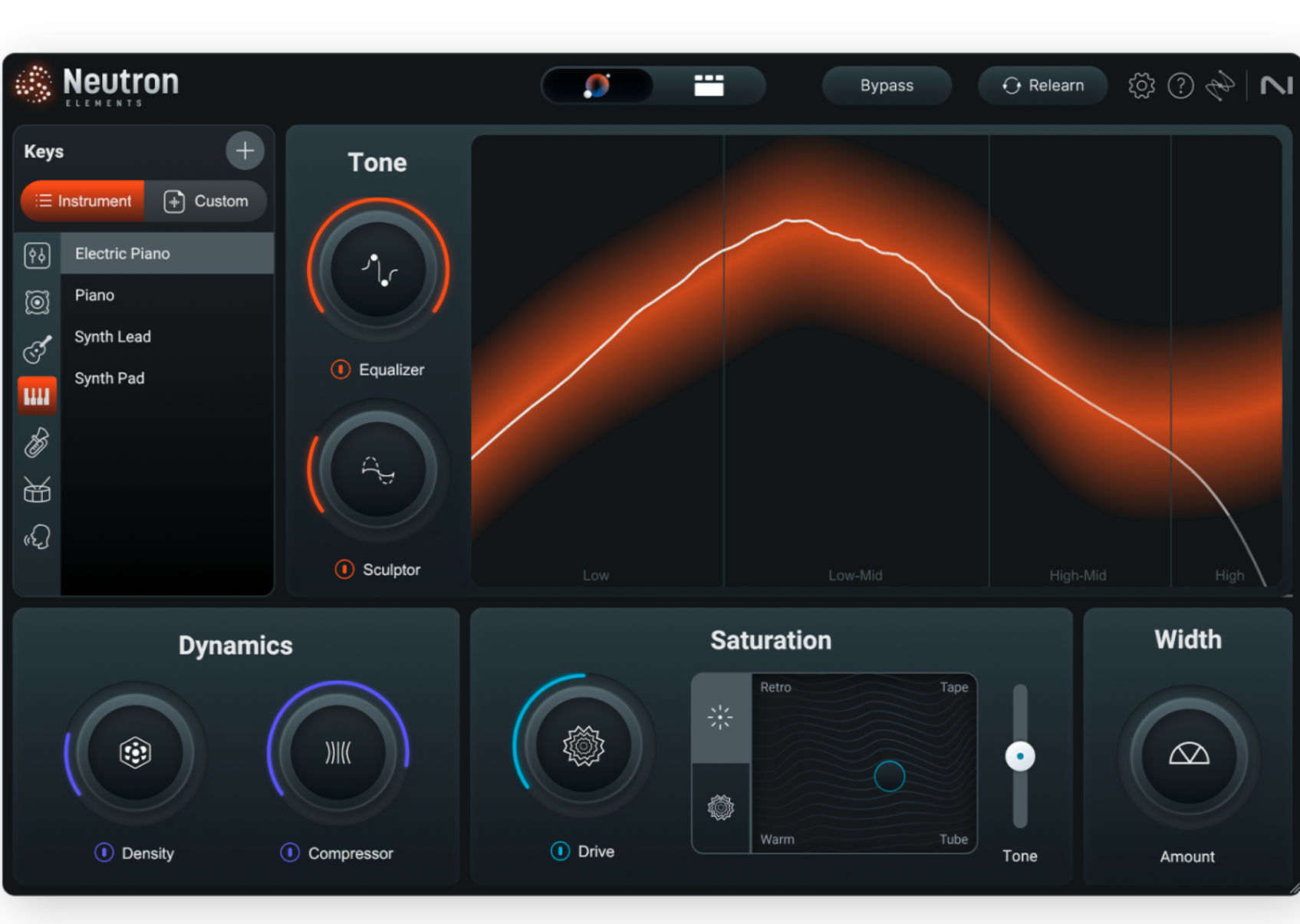The image size is (1300, 924).
Task: Click the Compressor knob
Action: click(338, 753)
